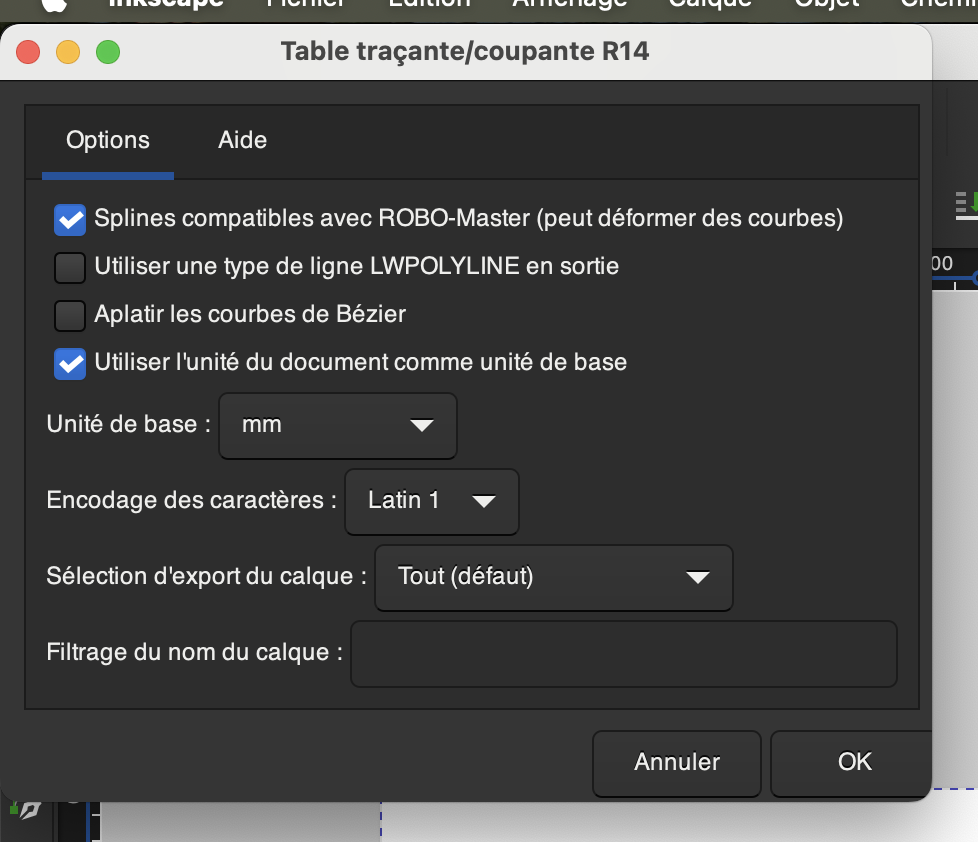Open the Calque menu
Screen dimensions: 978x842
click(x=710, y=4)
